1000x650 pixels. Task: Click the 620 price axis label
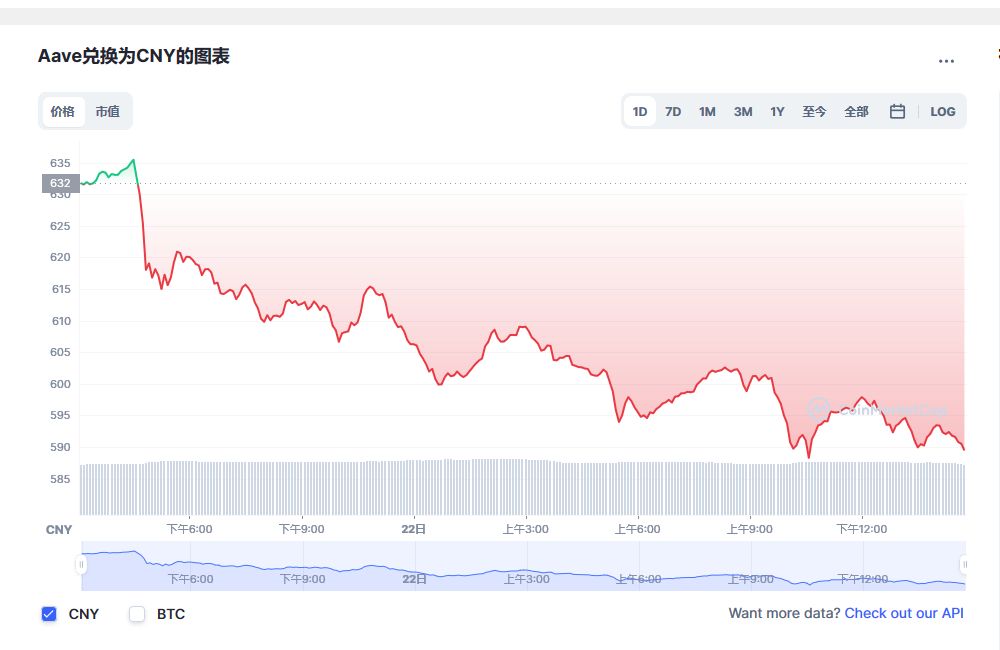click(60, 258)
